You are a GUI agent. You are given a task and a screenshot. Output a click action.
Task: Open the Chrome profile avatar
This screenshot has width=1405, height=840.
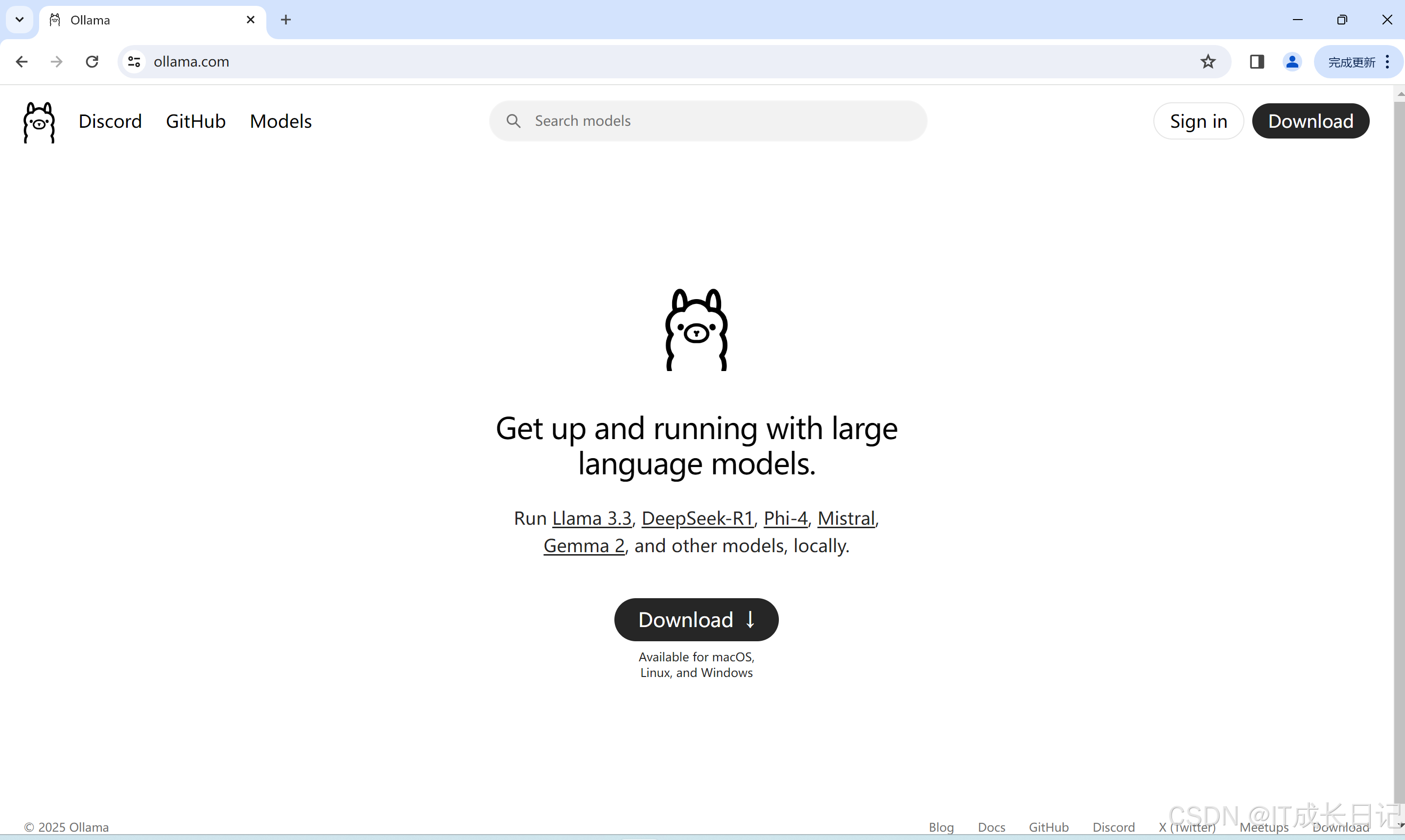tap(1292, 62)
